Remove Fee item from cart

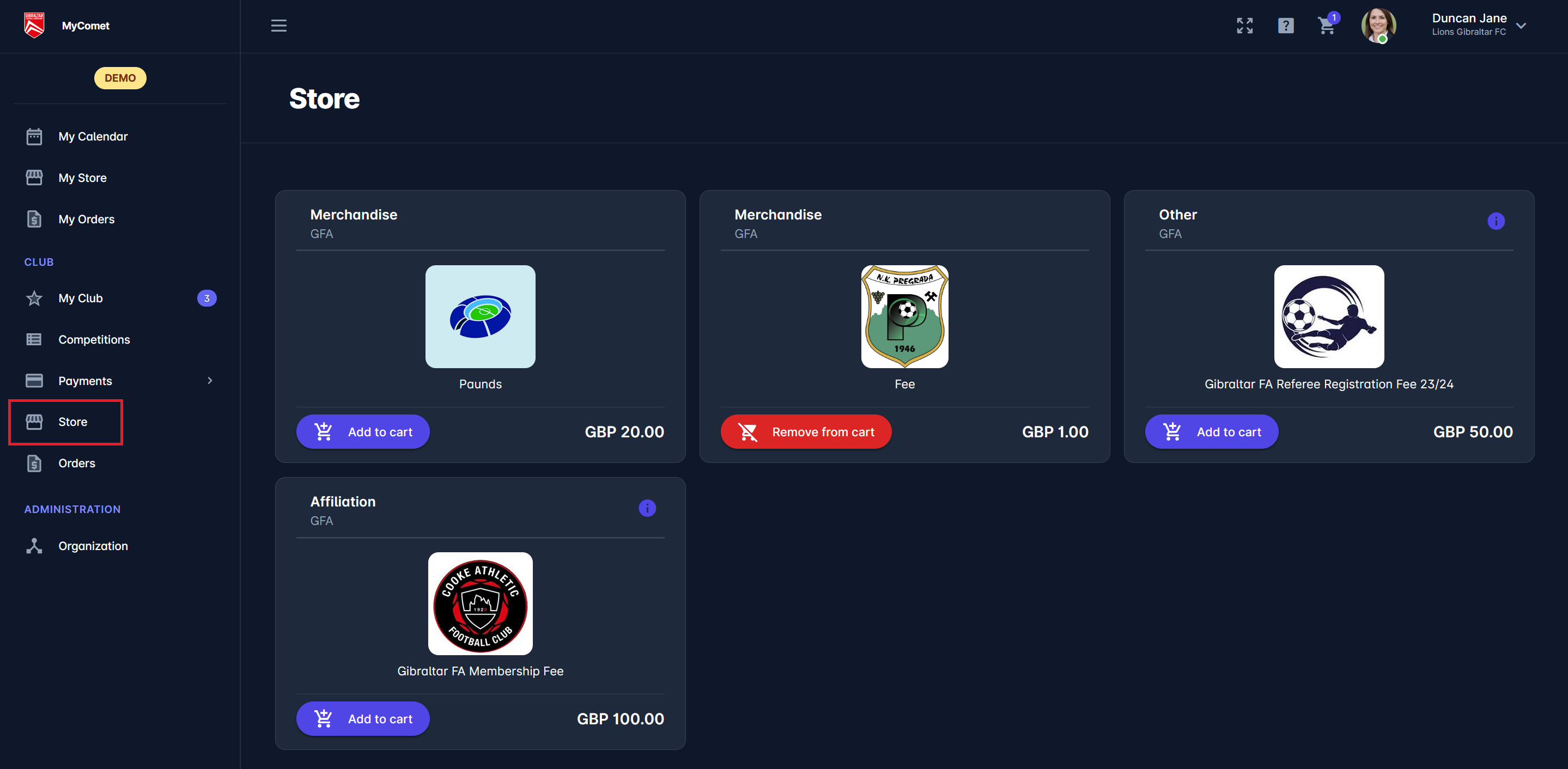click(x=806, y=432)
